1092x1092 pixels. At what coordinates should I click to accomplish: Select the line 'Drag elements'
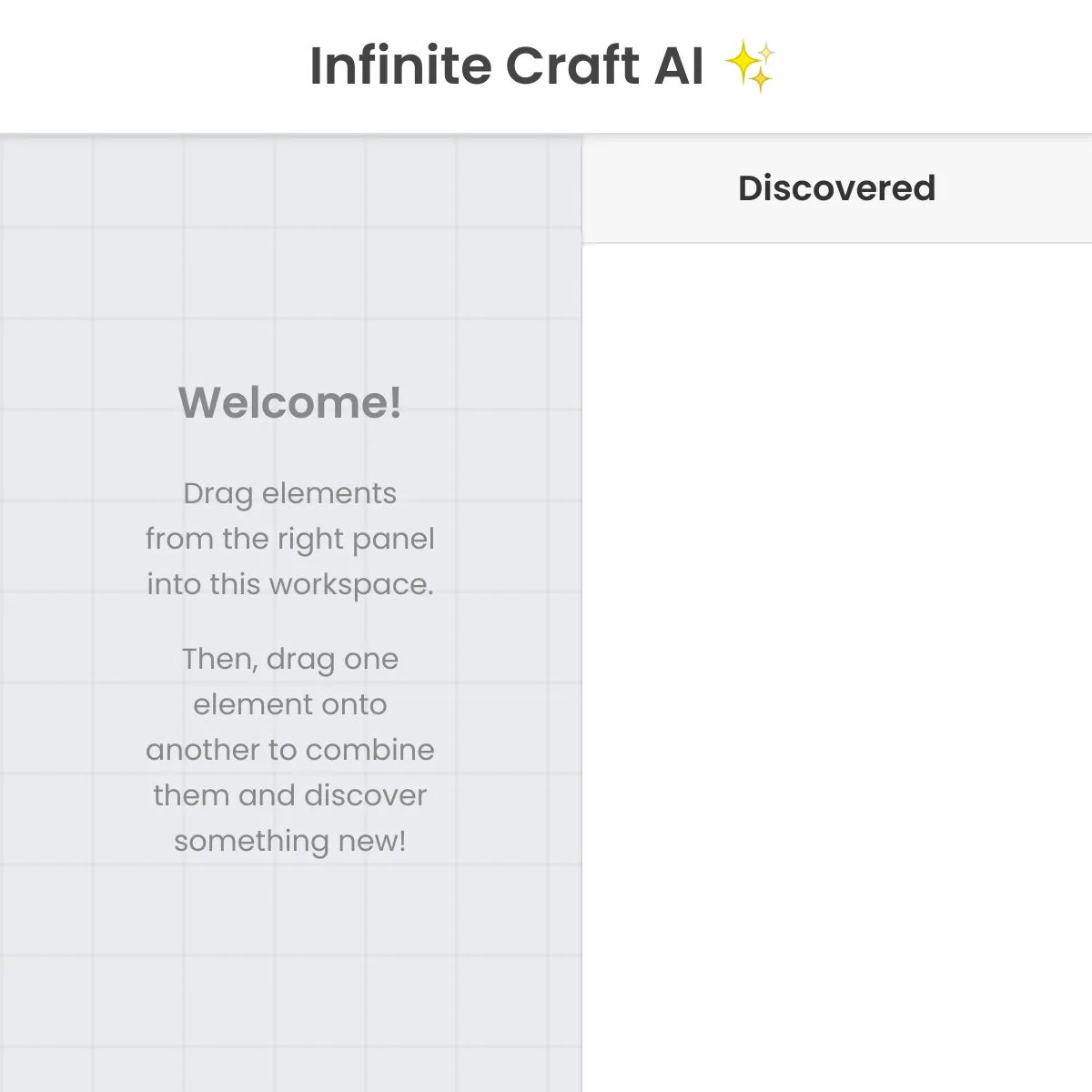click(x=289, y=492)
